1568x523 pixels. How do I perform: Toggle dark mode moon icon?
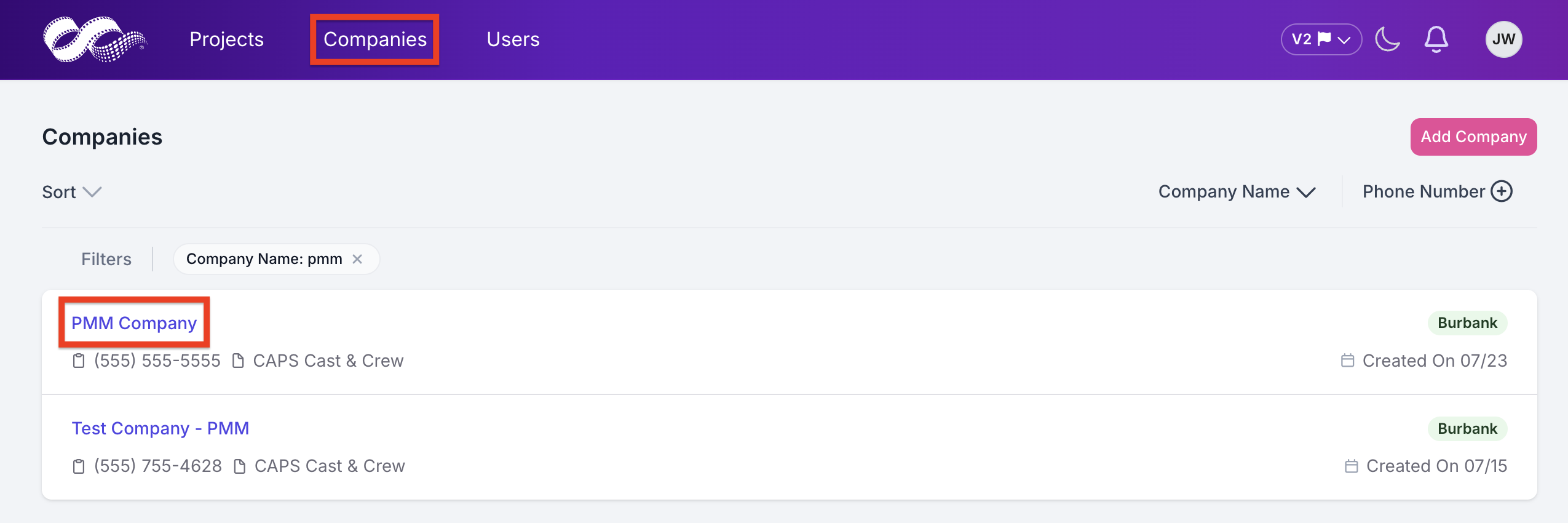(1387, 39)
